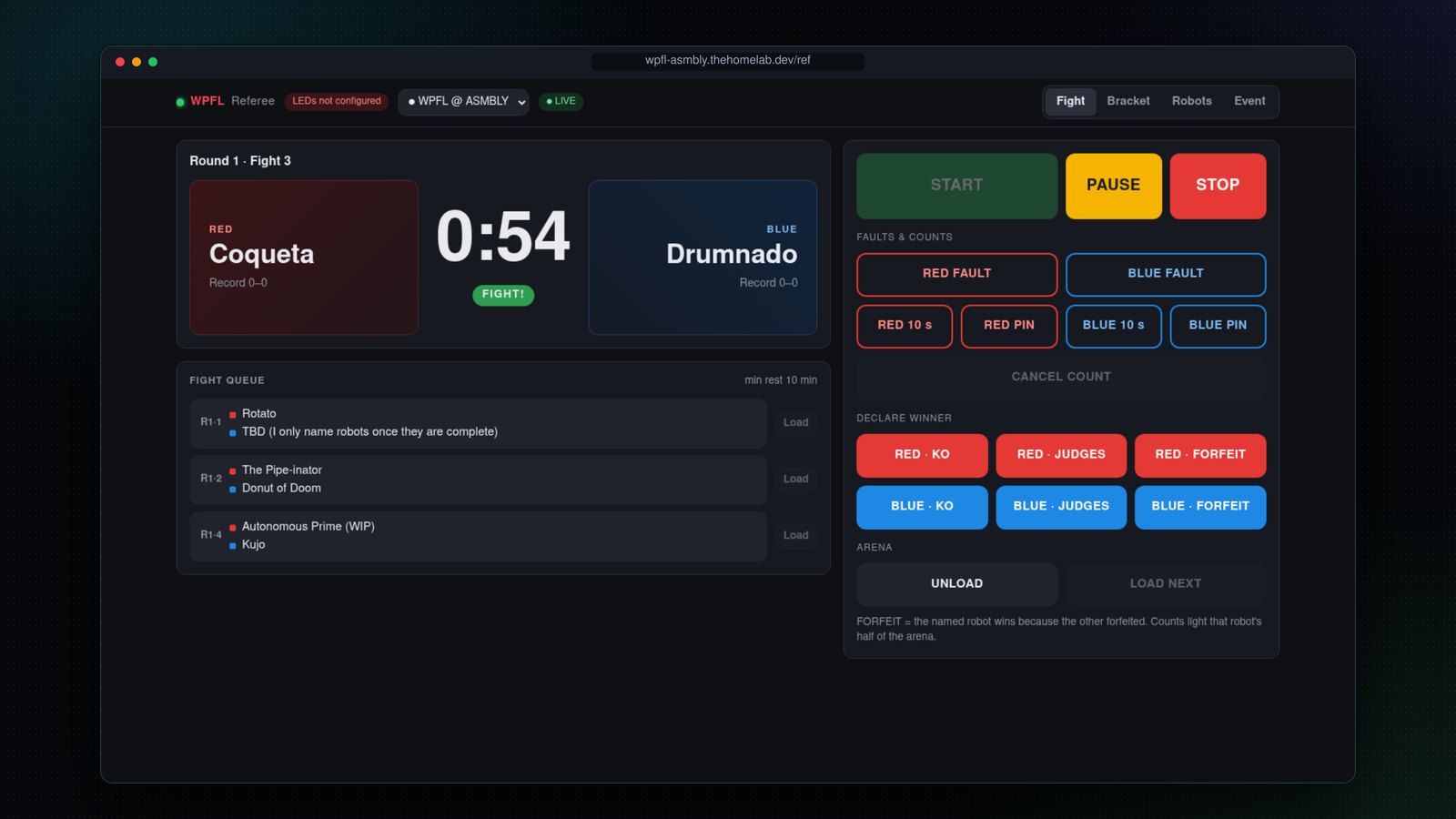Click the LEDs not configured badge
The height and width of the screenshot is (819, 1456).
[337, 101]
